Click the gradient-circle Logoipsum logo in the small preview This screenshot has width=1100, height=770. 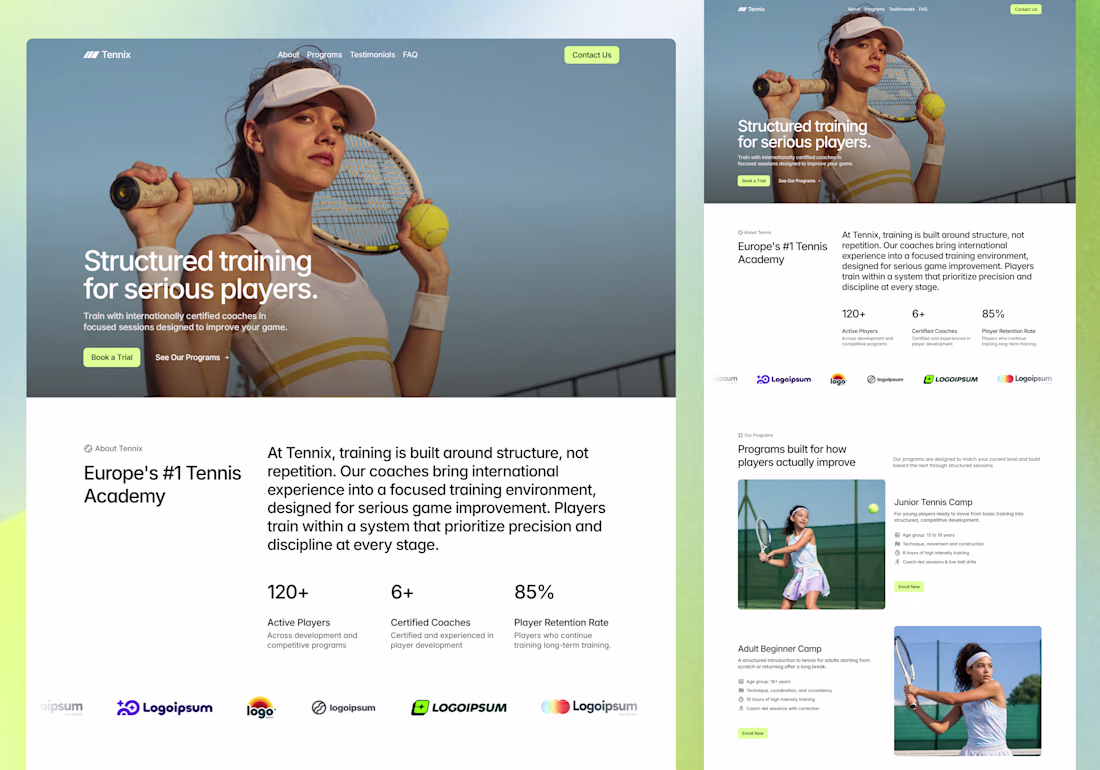1024,379
